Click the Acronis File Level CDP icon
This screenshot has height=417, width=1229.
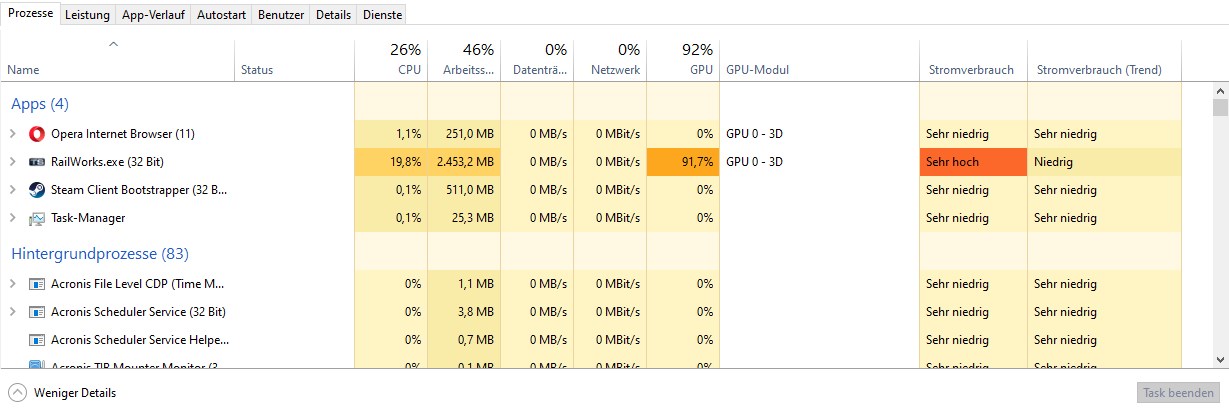(37, 284)
